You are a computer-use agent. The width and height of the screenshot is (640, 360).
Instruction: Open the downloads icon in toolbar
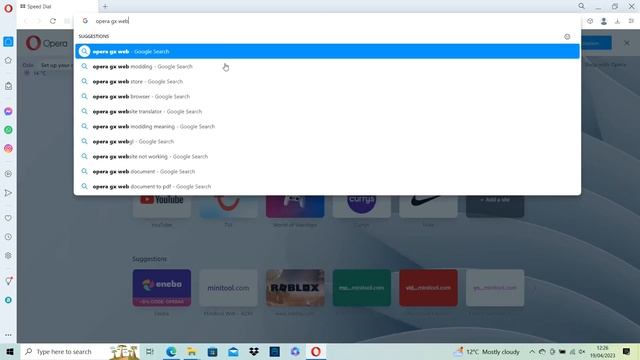point(617,21)
